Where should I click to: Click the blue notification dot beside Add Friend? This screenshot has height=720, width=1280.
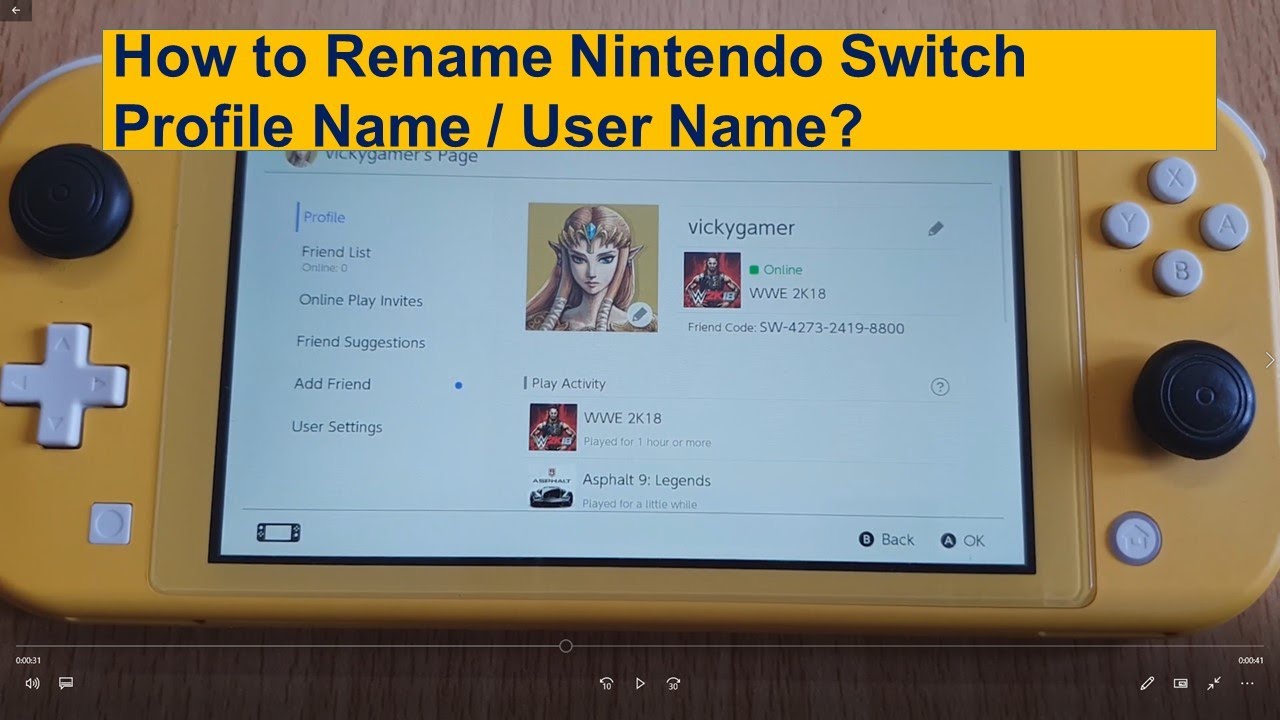pyautogui.click(x=458, y=385)
